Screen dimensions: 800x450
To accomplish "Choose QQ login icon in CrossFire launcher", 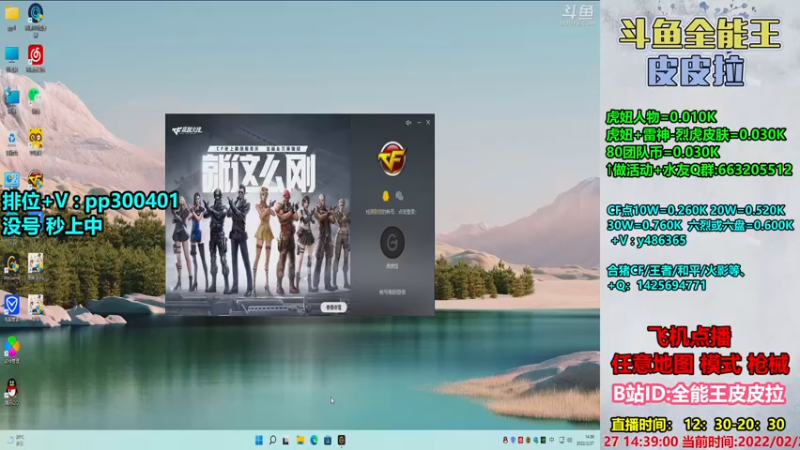I will click(386, 196).
